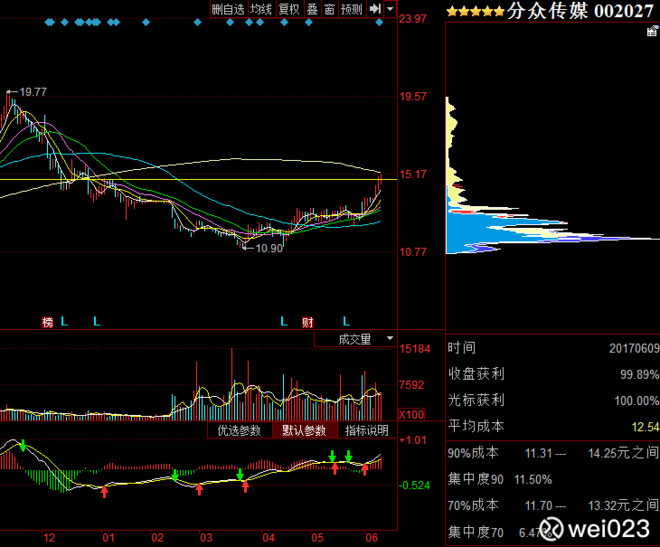
Task: Click the date value 20170609
Action: point(634,348)
